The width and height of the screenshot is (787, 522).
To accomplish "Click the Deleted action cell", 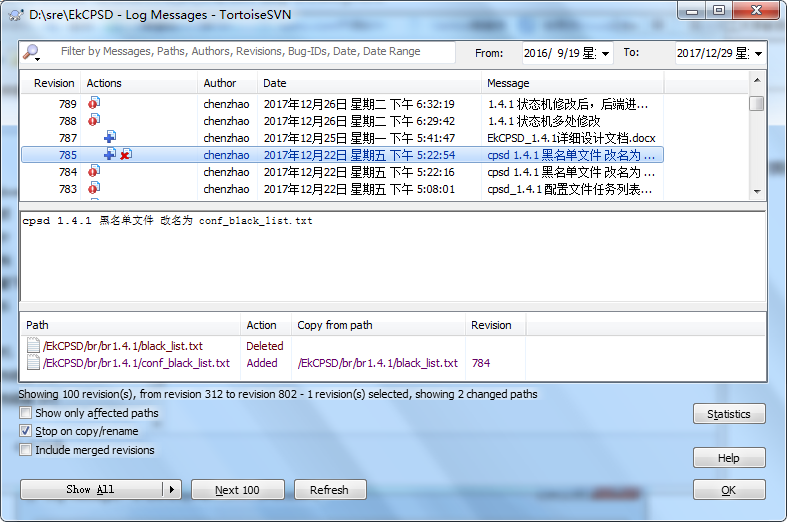I will click(265, 346).
